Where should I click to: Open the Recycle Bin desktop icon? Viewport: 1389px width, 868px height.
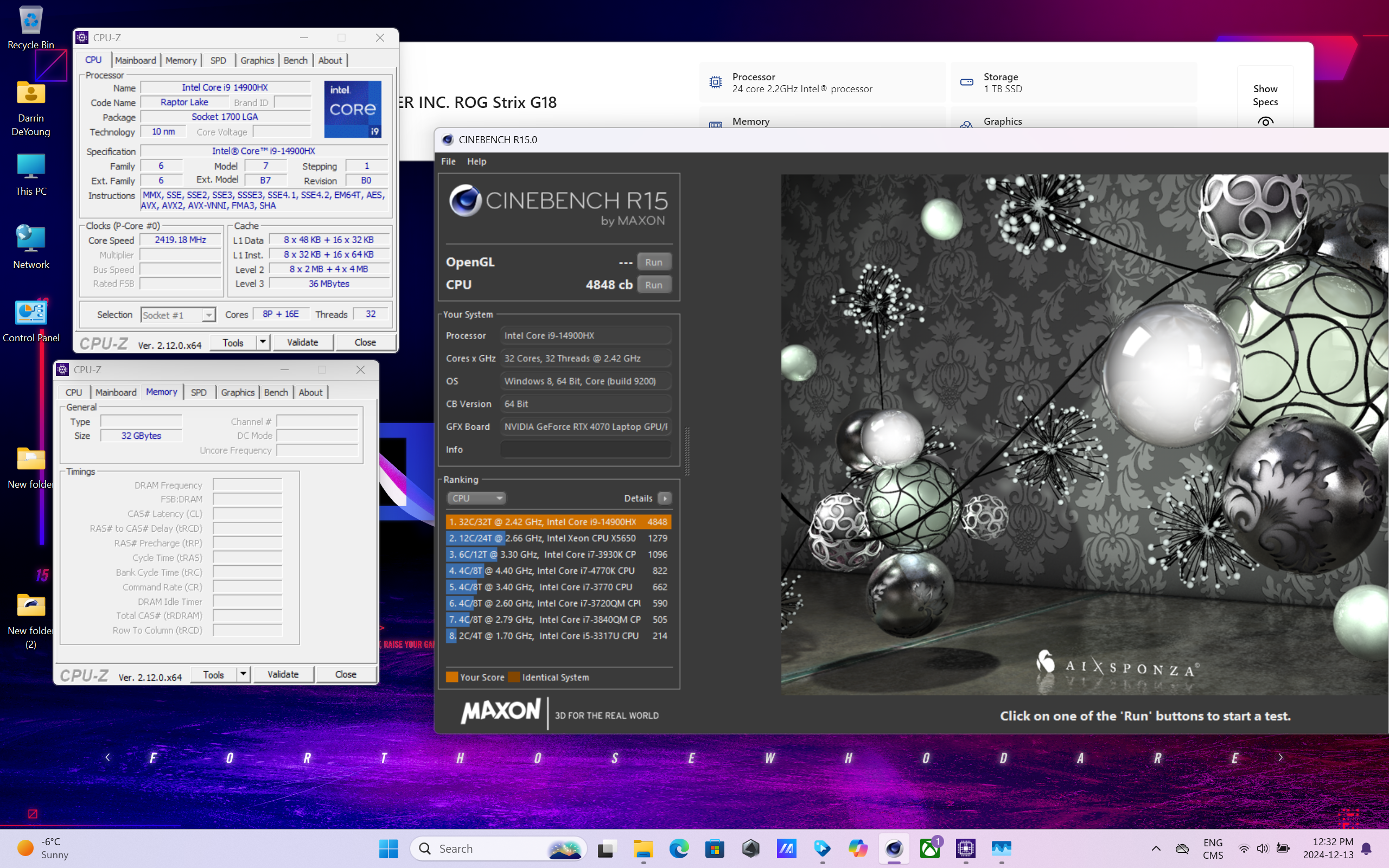(x=31, y=27)
